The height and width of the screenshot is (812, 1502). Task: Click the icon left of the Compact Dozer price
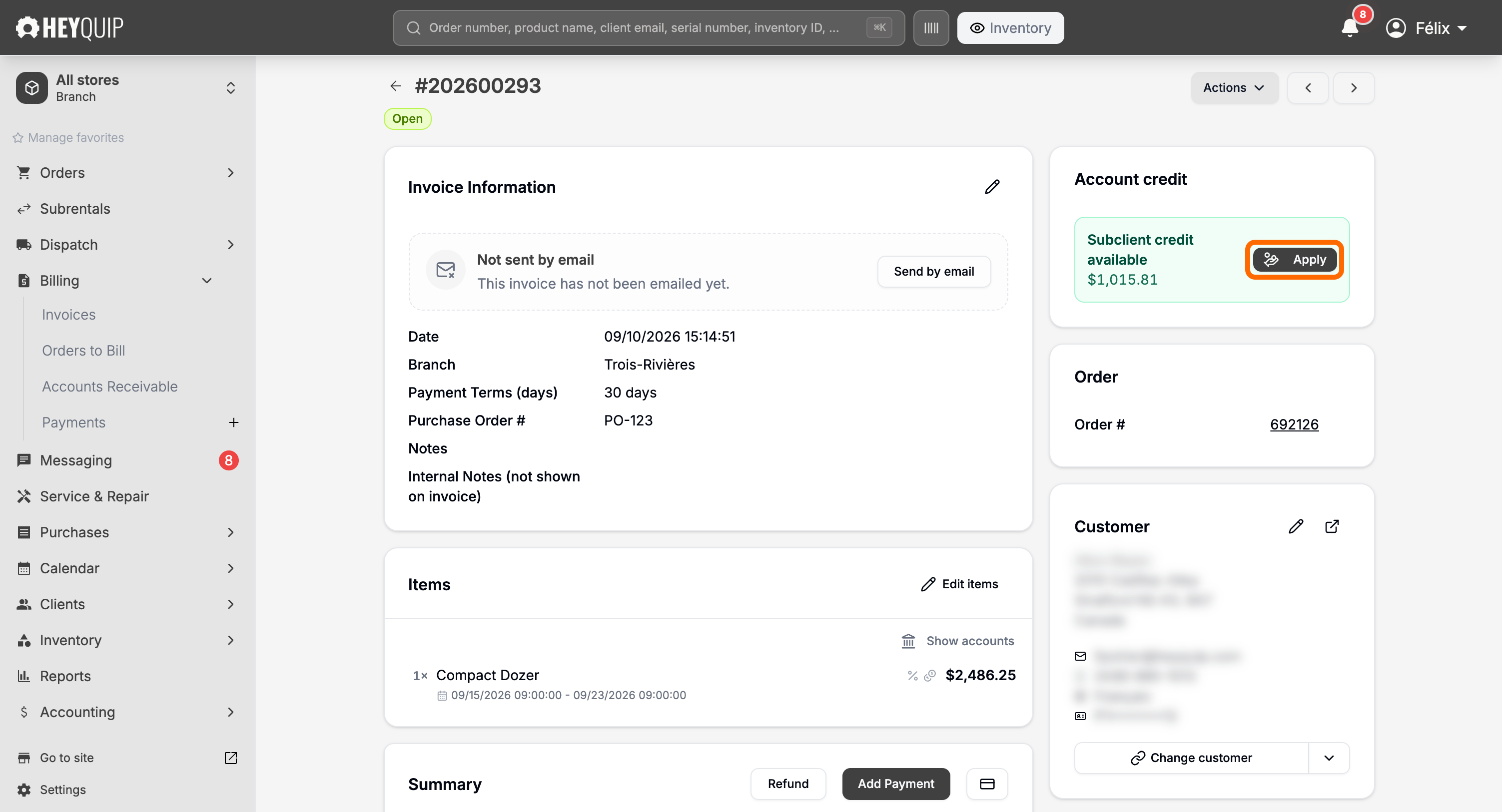point(930,675)
